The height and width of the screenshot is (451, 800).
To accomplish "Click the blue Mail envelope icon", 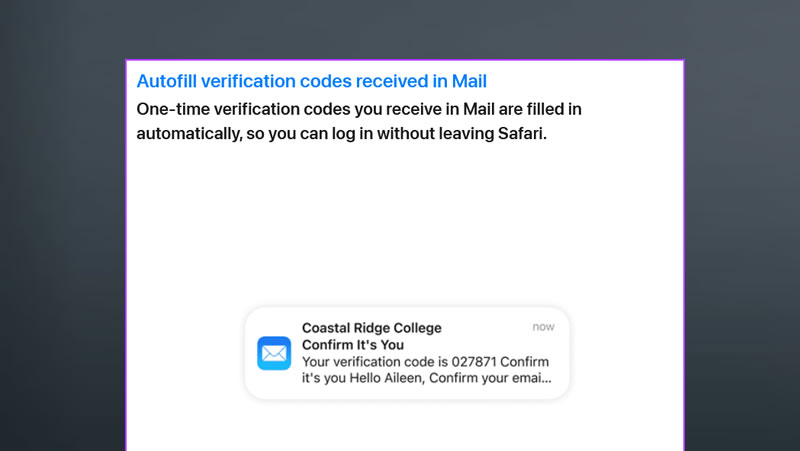I will point(274,353).
